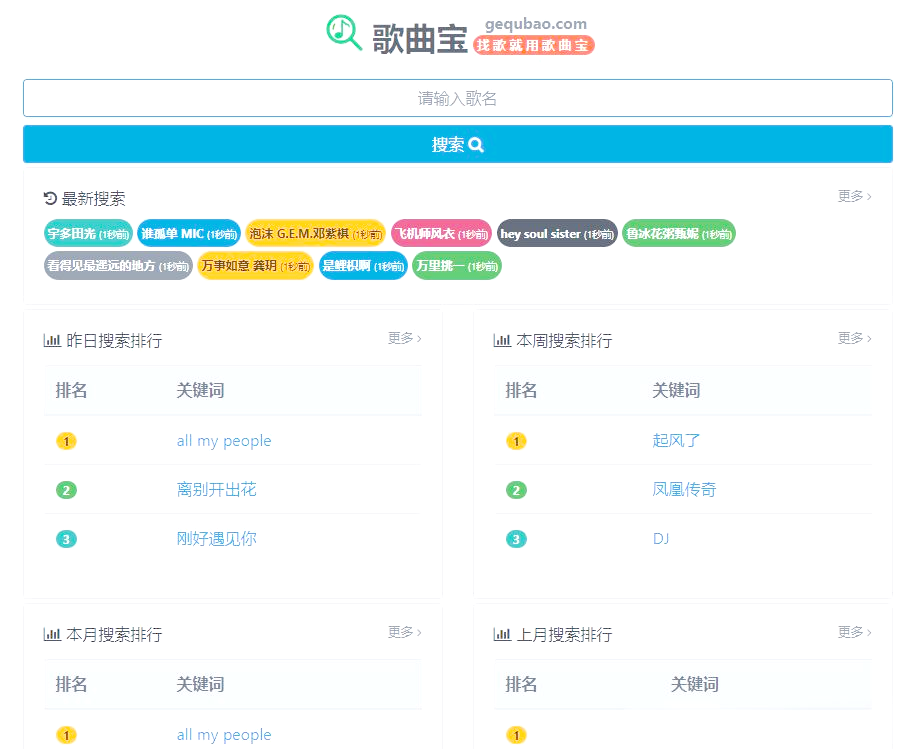Click the yellow rank 1 badge in yesterday's ranking
Image resolution: width=916 pixels, height=749 pixels.
click(x=66, y=441)
